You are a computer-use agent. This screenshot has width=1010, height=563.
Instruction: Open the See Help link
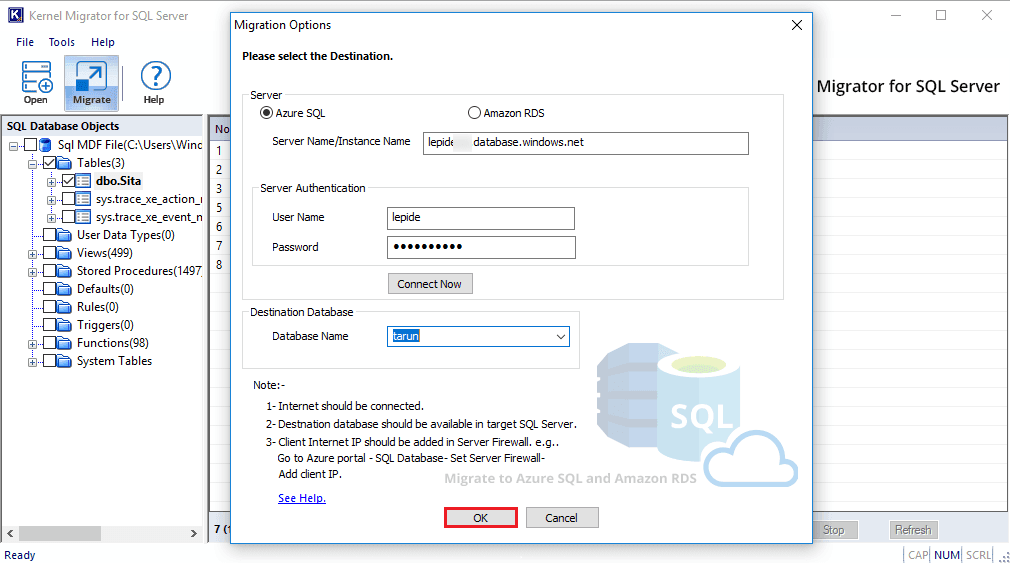tap(301, 498)
